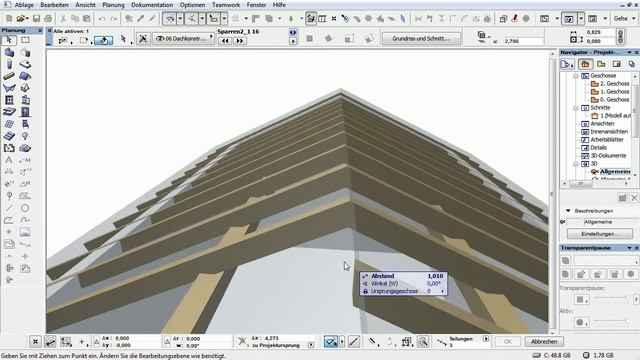The image size is (640, 360).
Task: Select the Arrow tool in the toolbox
Action: click(x=9, y=40)
